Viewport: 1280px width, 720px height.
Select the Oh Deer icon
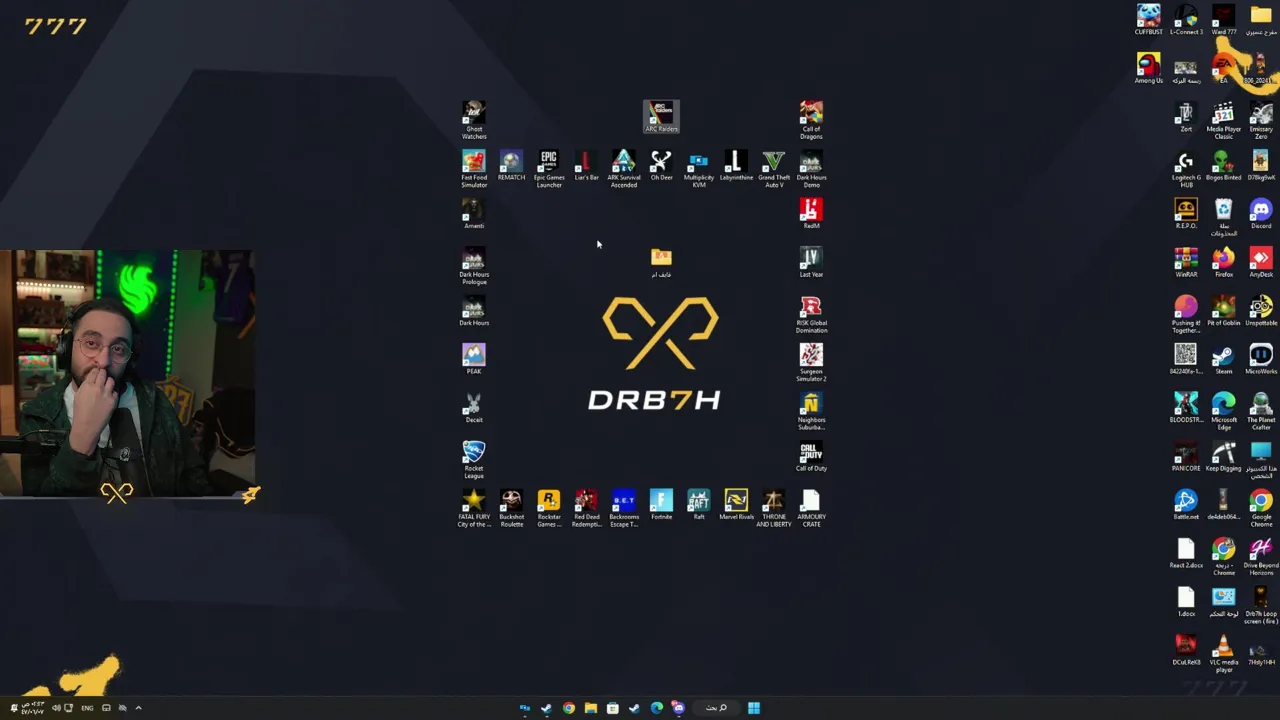(x=661, y=166)
